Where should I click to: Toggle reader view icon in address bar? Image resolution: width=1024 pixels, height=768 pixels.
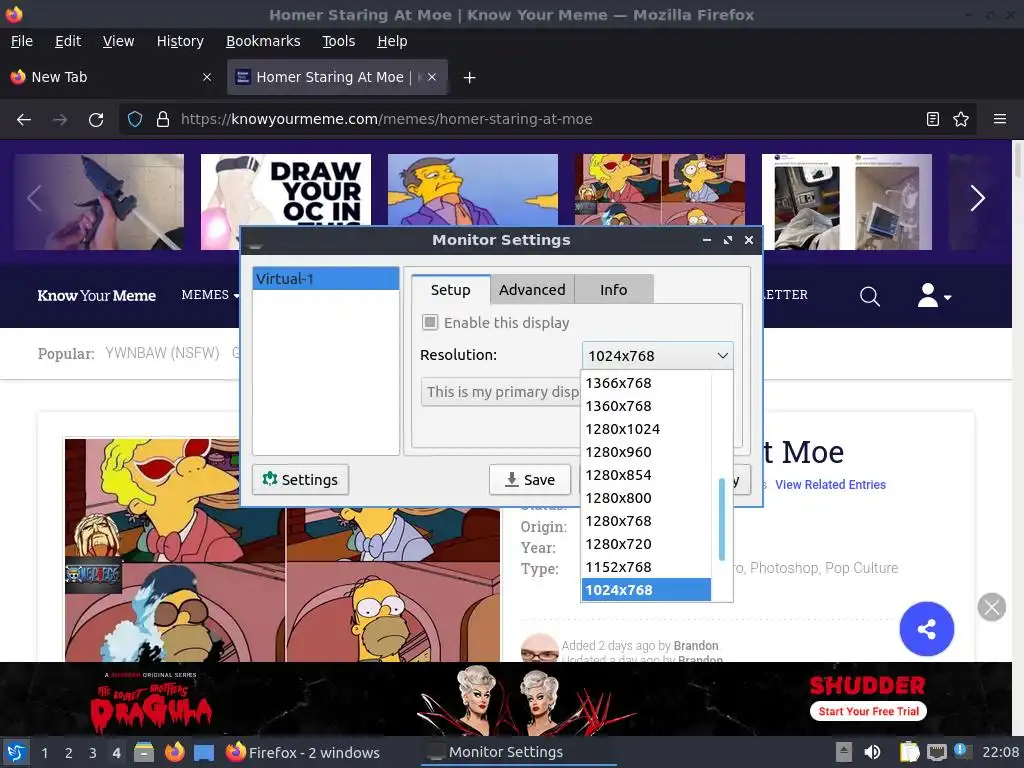933,119
